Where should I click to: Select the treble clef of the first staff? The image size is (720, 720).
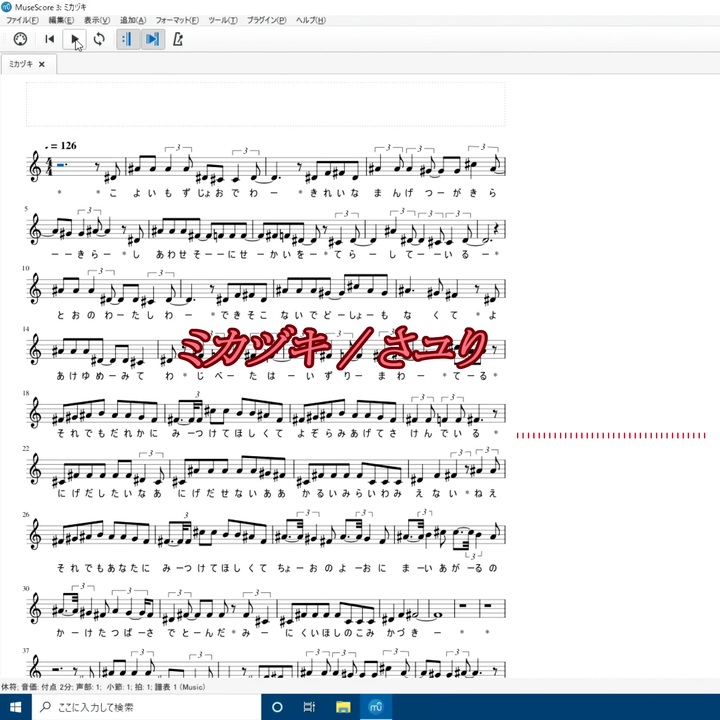tap(35, 166)
